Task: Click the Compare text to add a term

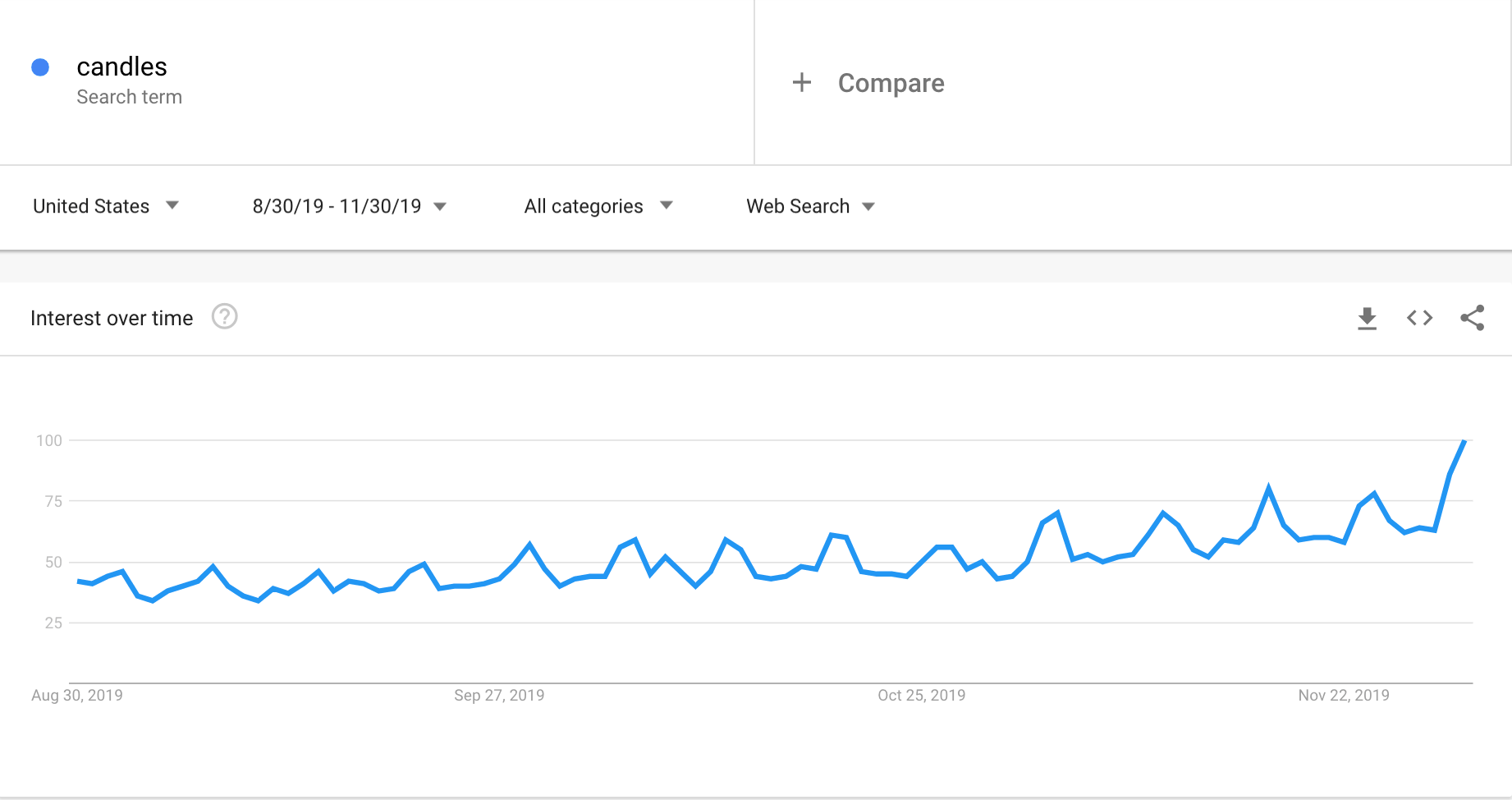Action: pos(891,83)
